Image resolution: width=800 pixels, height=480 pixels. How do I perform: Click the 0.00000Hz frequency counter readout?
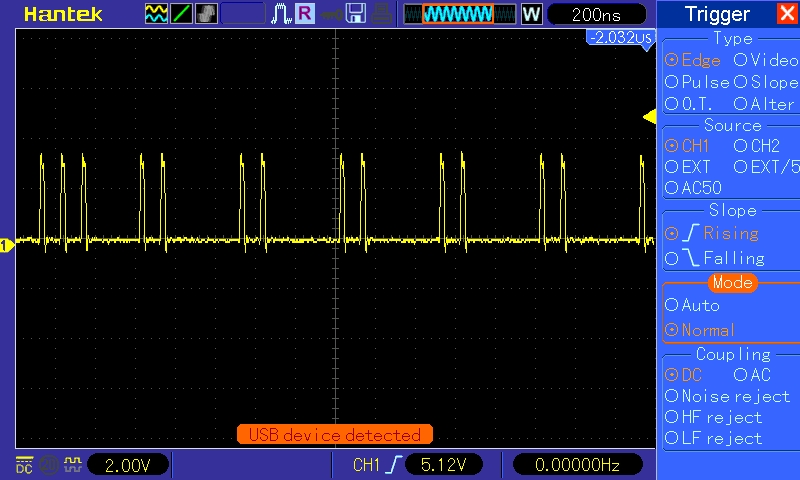point(577,465)
